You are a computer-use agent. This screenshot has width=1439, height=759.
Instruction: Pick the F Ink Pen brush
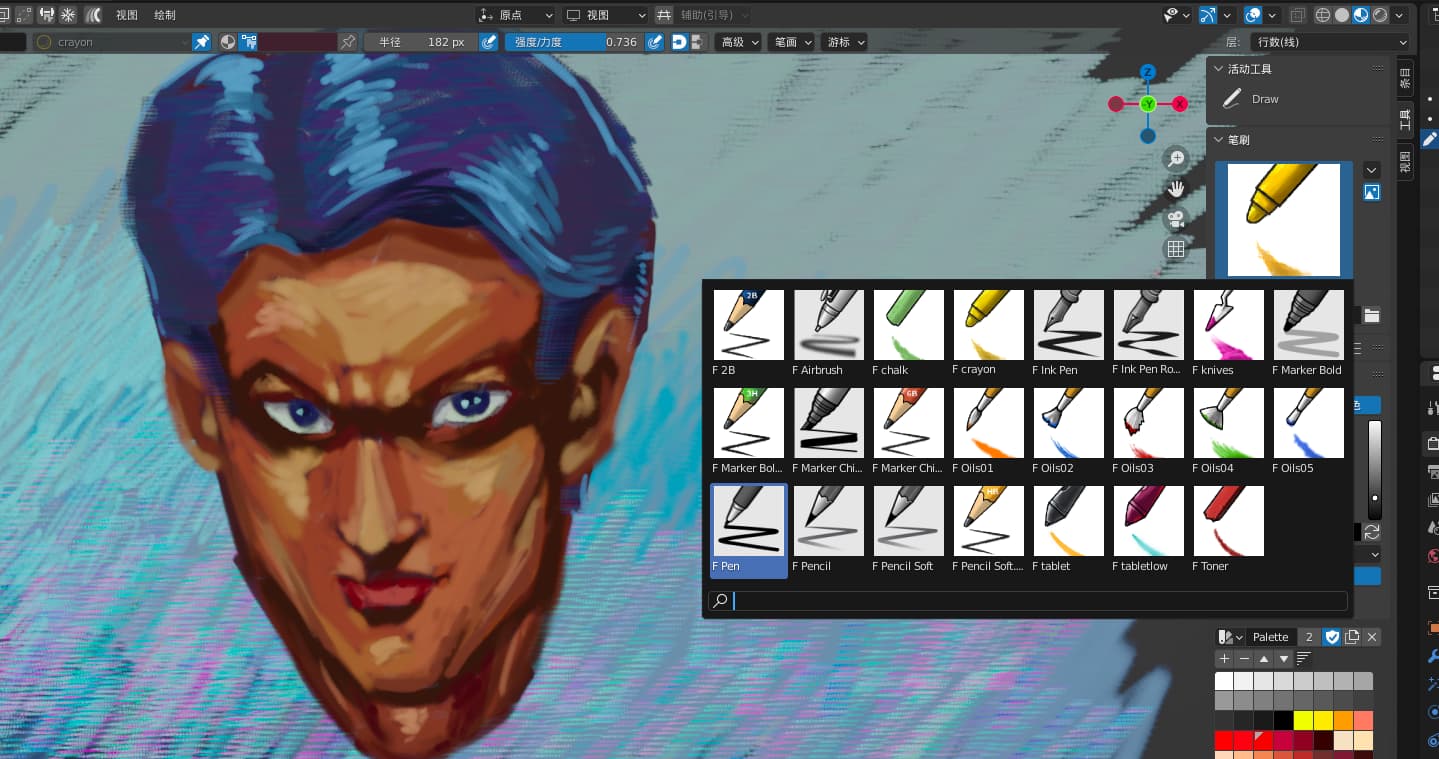1068,326
